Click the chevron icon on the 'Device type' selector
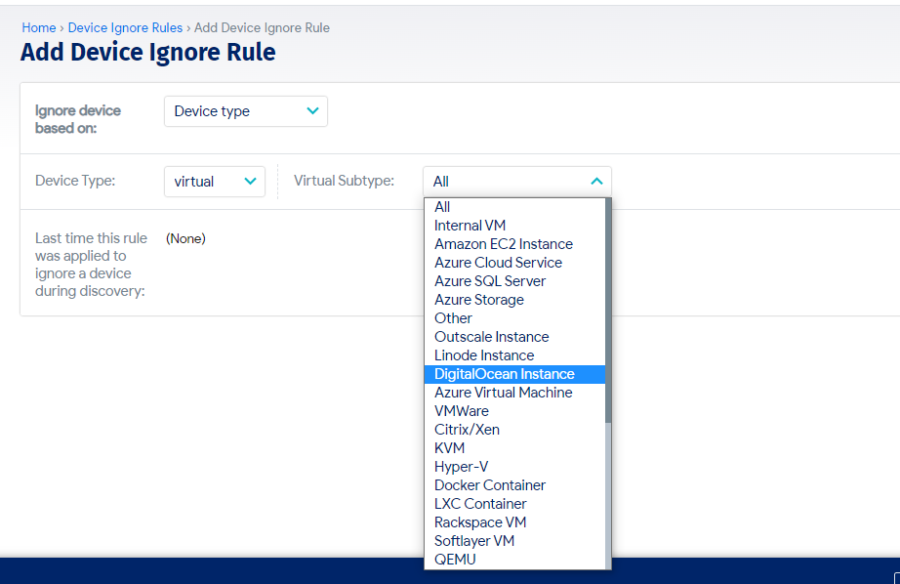This screenshot has width=900, height=584. click(x=313, y=111)
